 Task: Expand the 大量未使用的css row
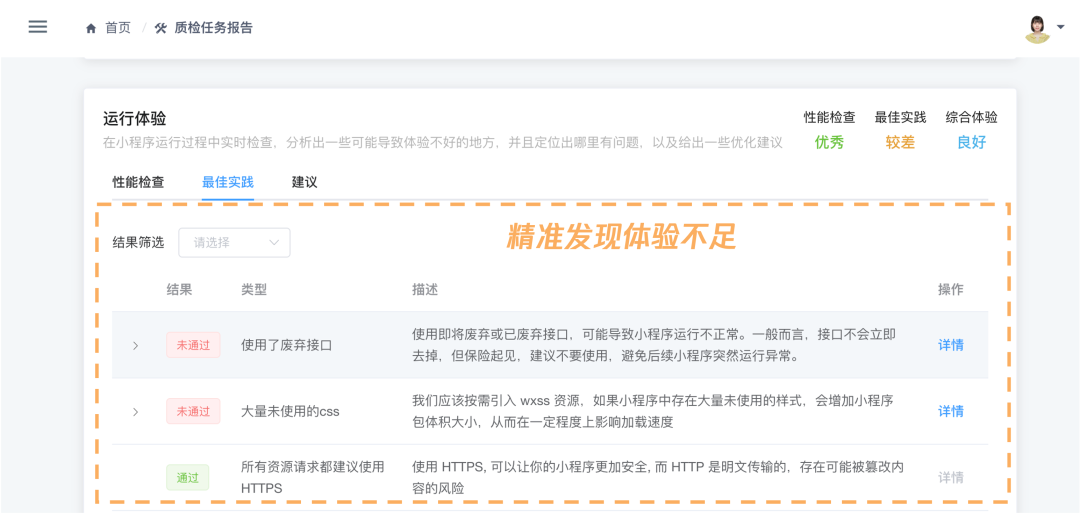(x=136, y=411)
